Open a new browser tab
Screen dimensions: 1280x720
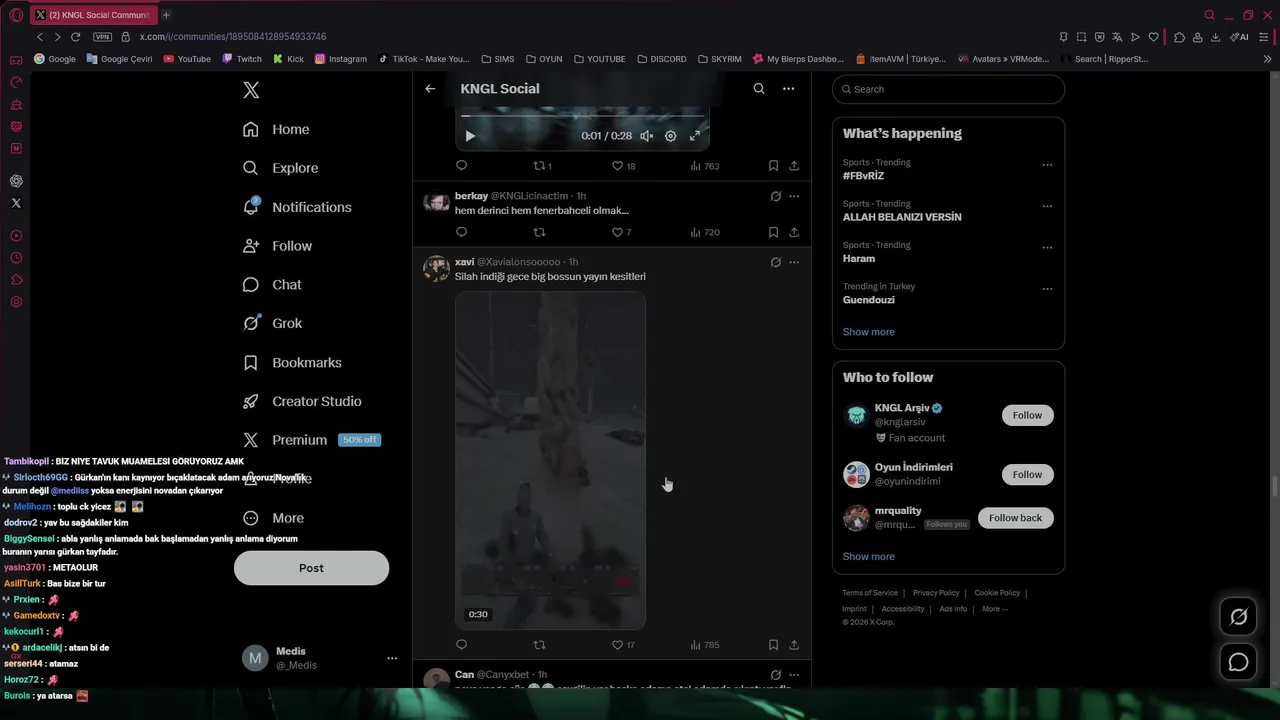pyautogui.click(x=166, y=15)
